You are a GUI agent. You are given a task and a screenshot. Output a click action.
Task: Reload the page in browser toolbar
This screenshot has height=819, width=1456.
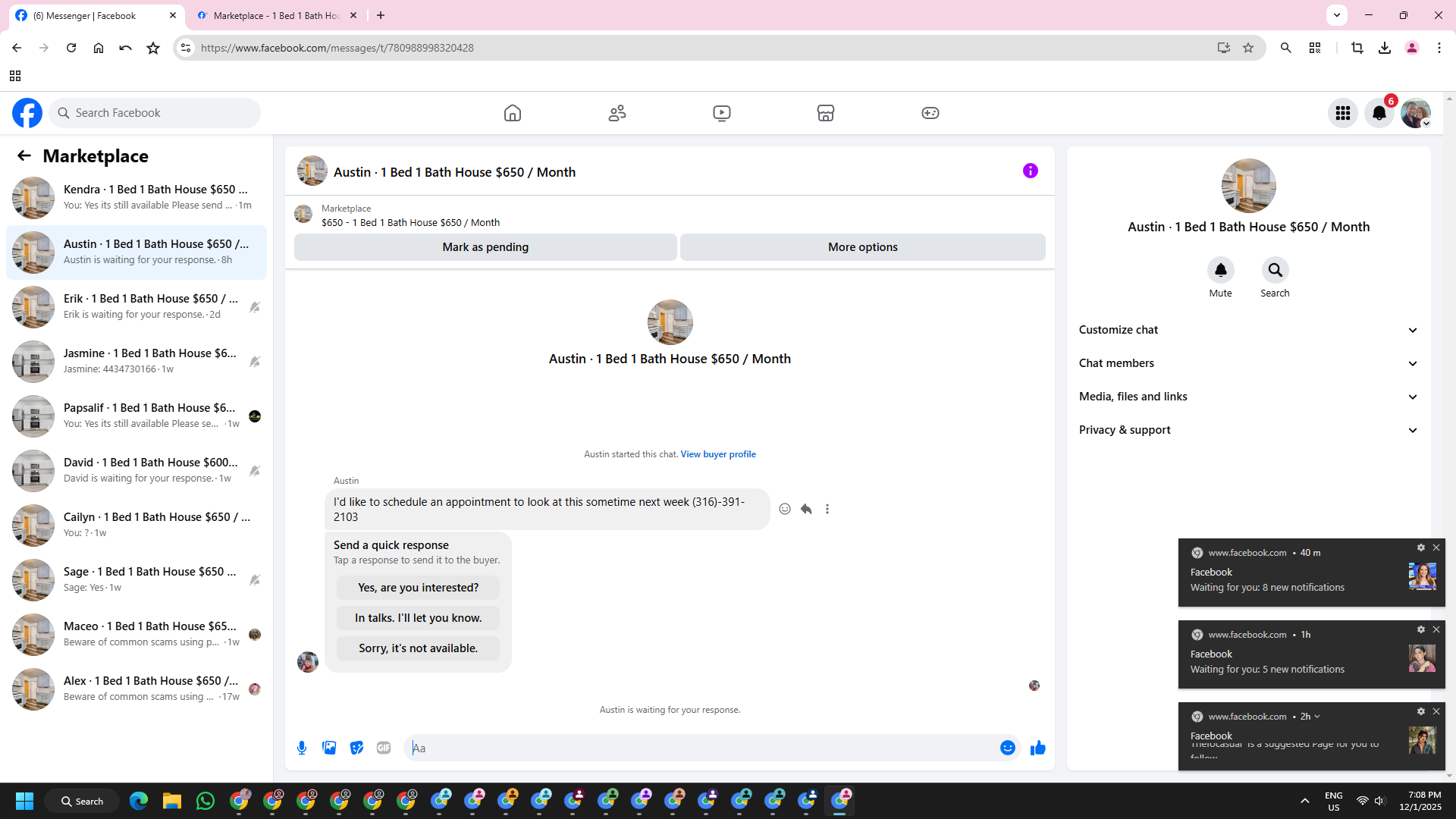(x=71, y=48)
